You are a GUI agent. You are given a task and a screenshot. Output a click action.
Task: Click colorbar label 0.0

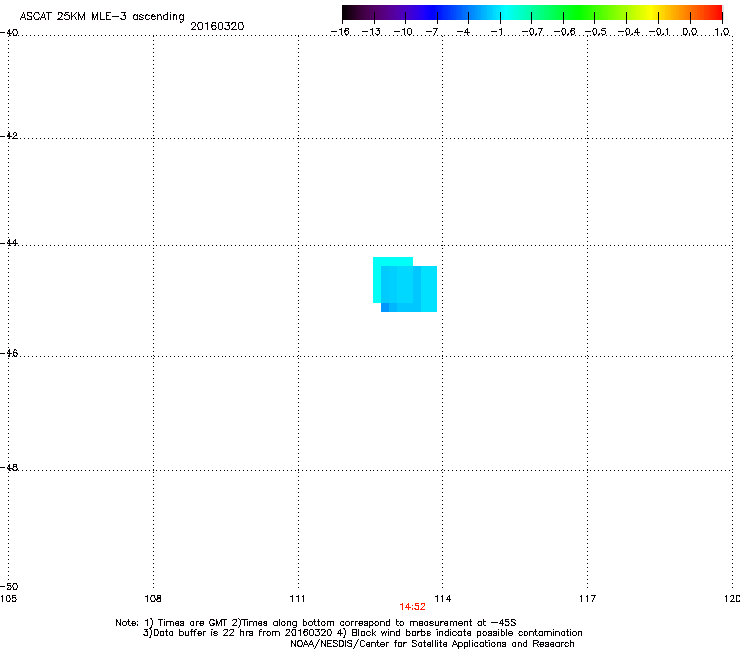click(x=690, y=32)
